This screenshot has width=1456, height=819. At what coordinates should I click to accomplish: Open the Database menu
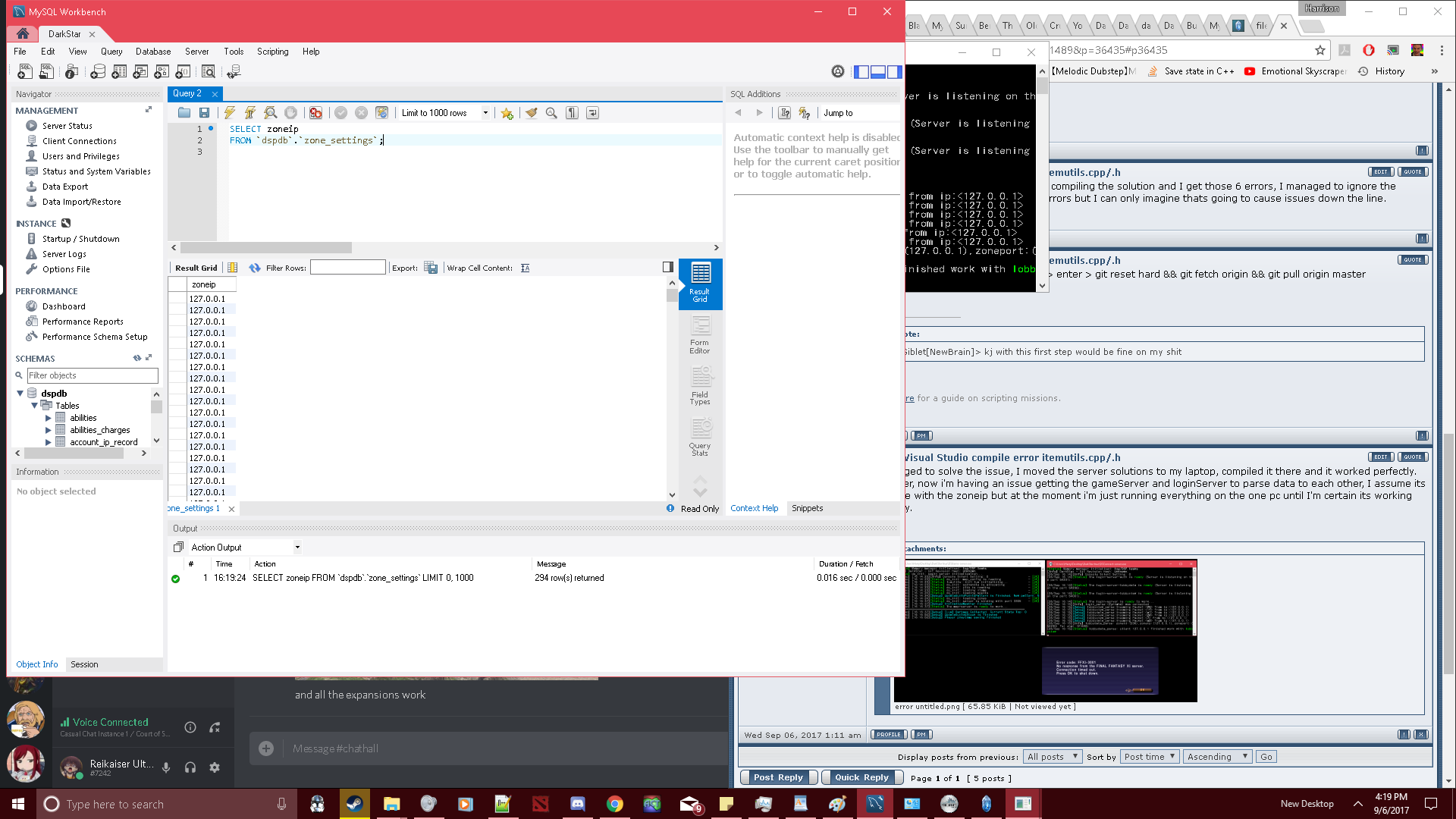click(152, 52)
